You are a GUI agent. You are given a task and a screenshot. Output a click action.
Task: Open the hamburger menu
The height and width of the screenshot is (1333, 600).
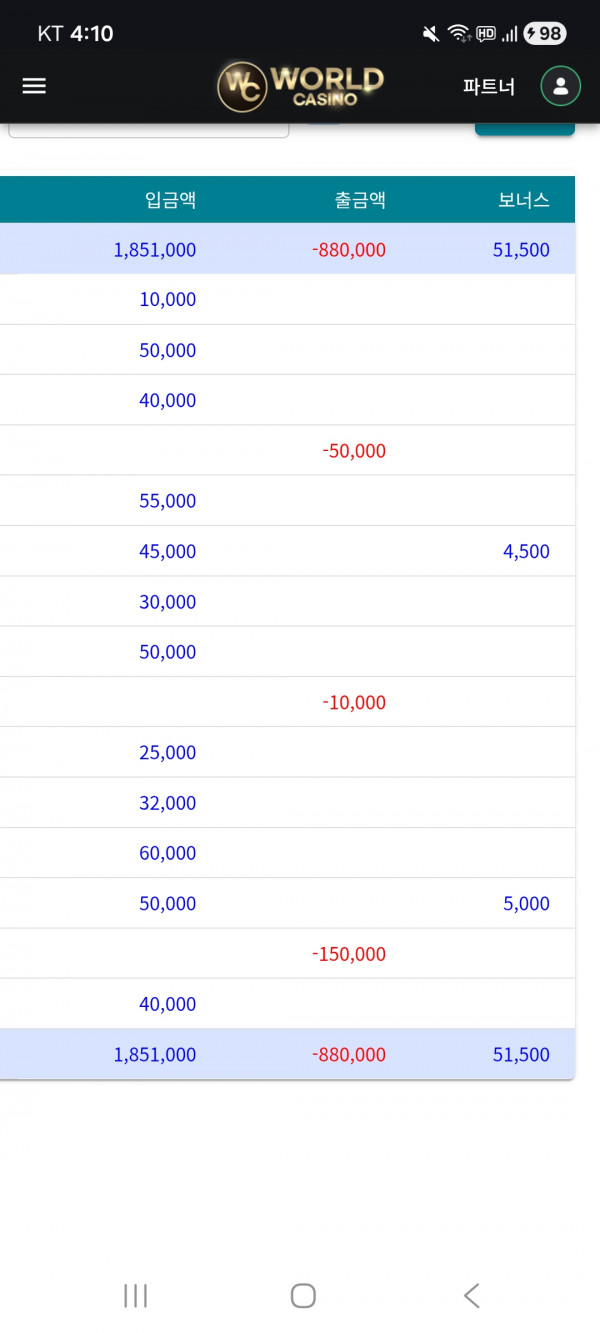tap(34, 86)
